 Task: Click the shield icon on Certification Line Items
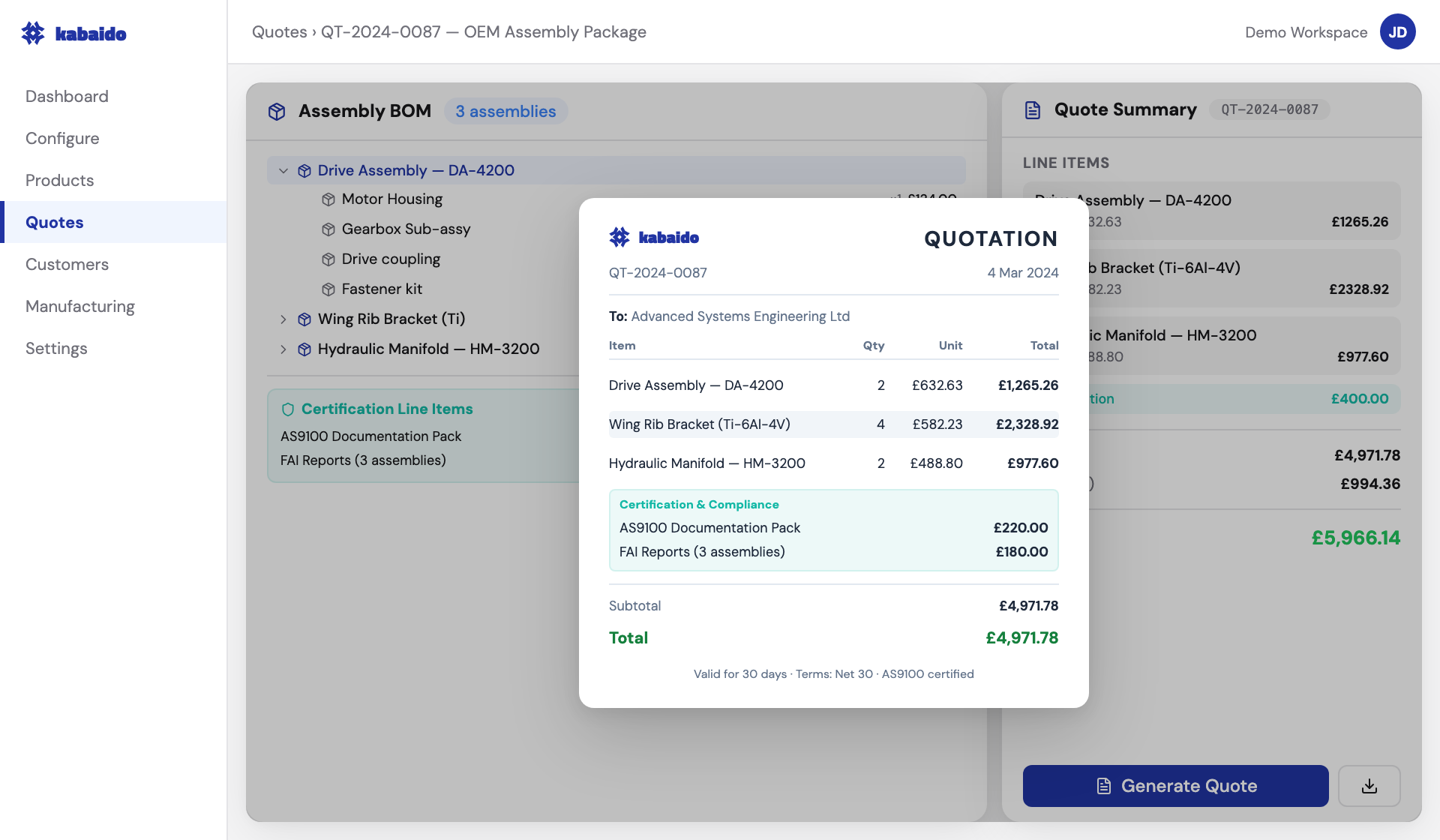[x=287, y=409]
